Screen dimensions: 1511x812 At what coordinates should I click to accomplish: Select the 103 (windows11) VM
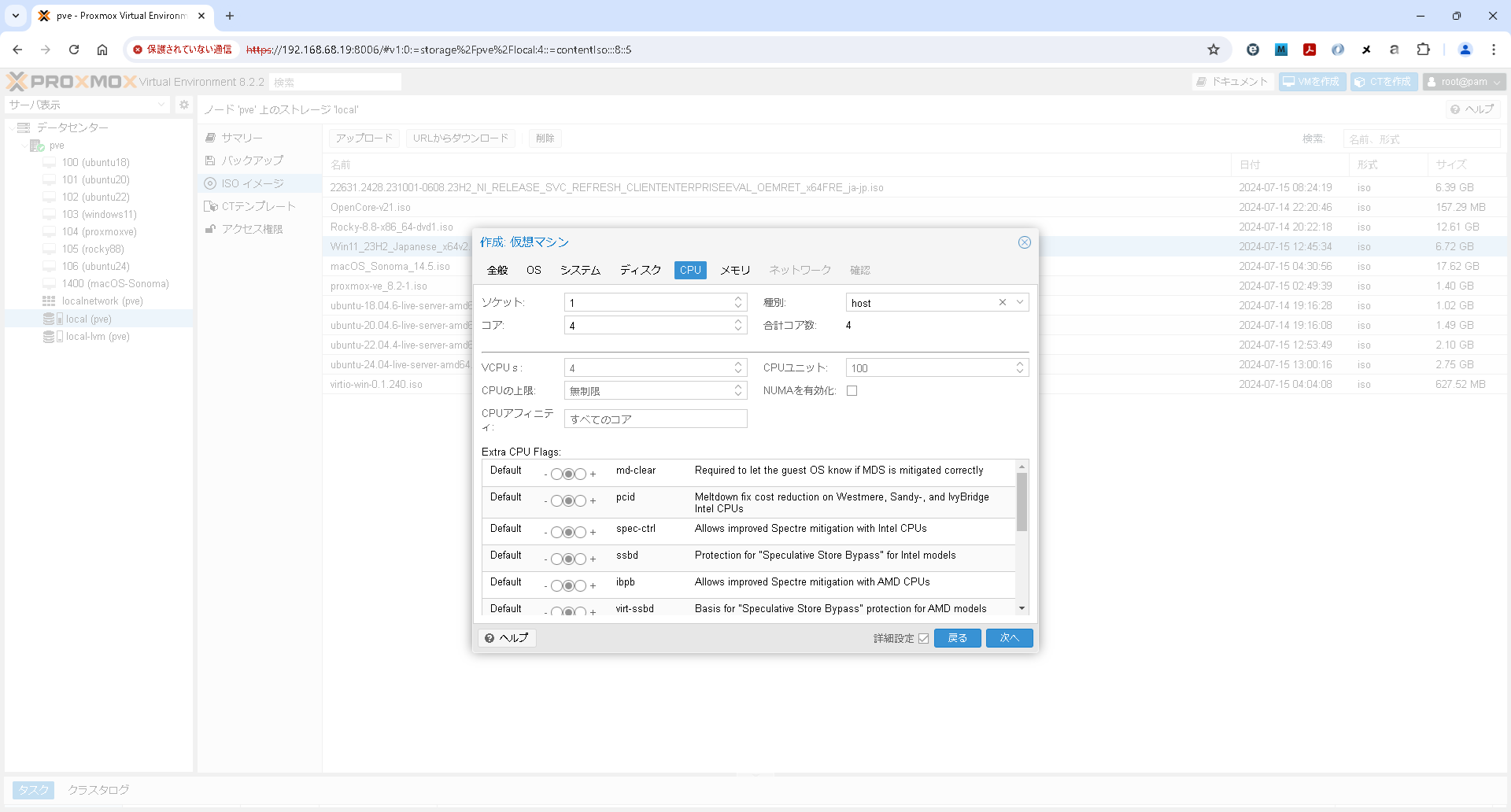pyautogui.click(x=99, y=214)
